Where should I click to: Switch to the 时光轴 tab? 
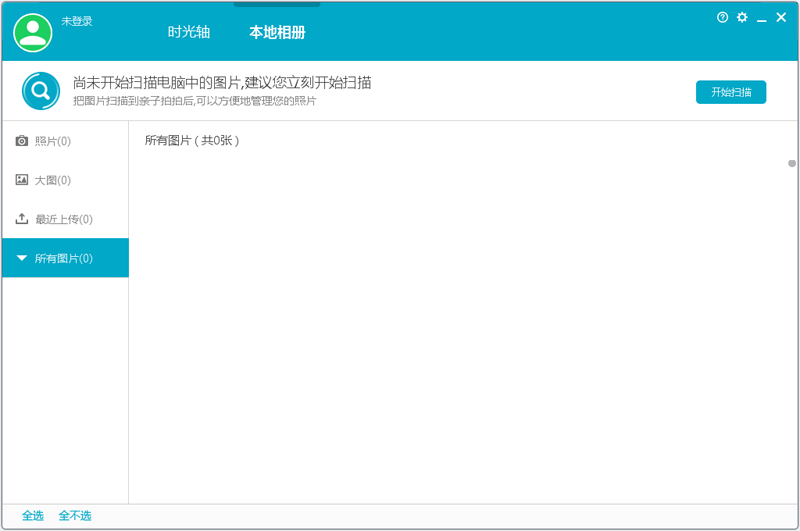point(189,32)
